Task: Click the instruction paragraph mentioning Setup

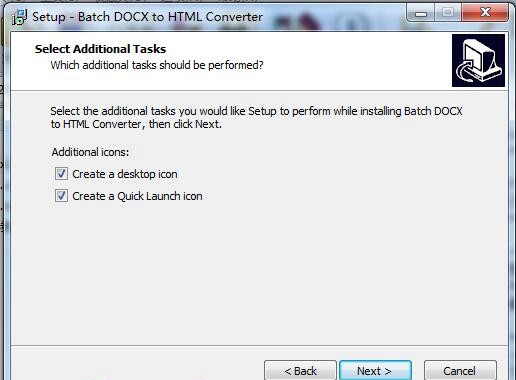Action: point(256,117)
